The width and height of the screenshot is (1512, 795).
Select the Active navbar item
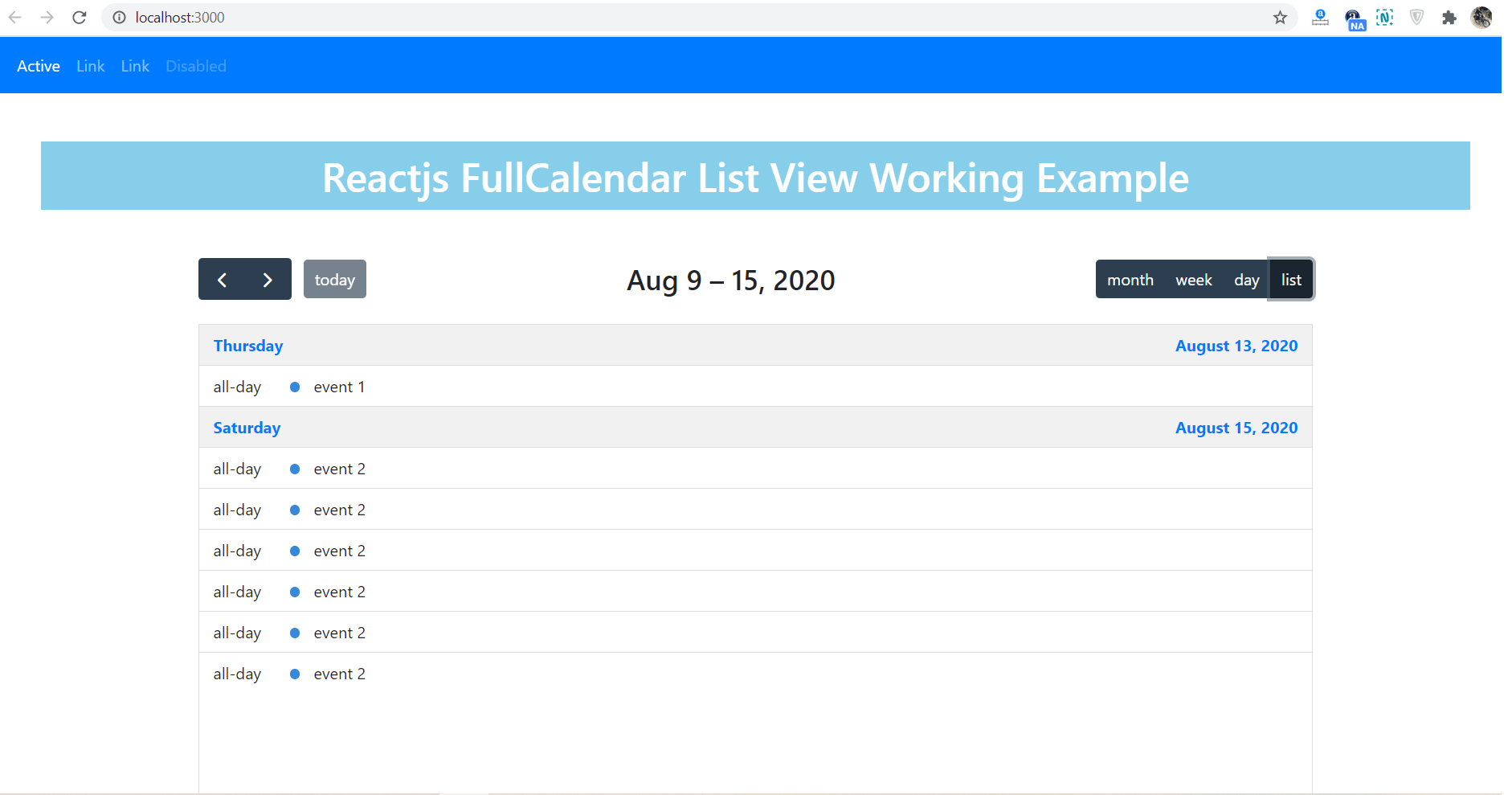tap(38, 65)
